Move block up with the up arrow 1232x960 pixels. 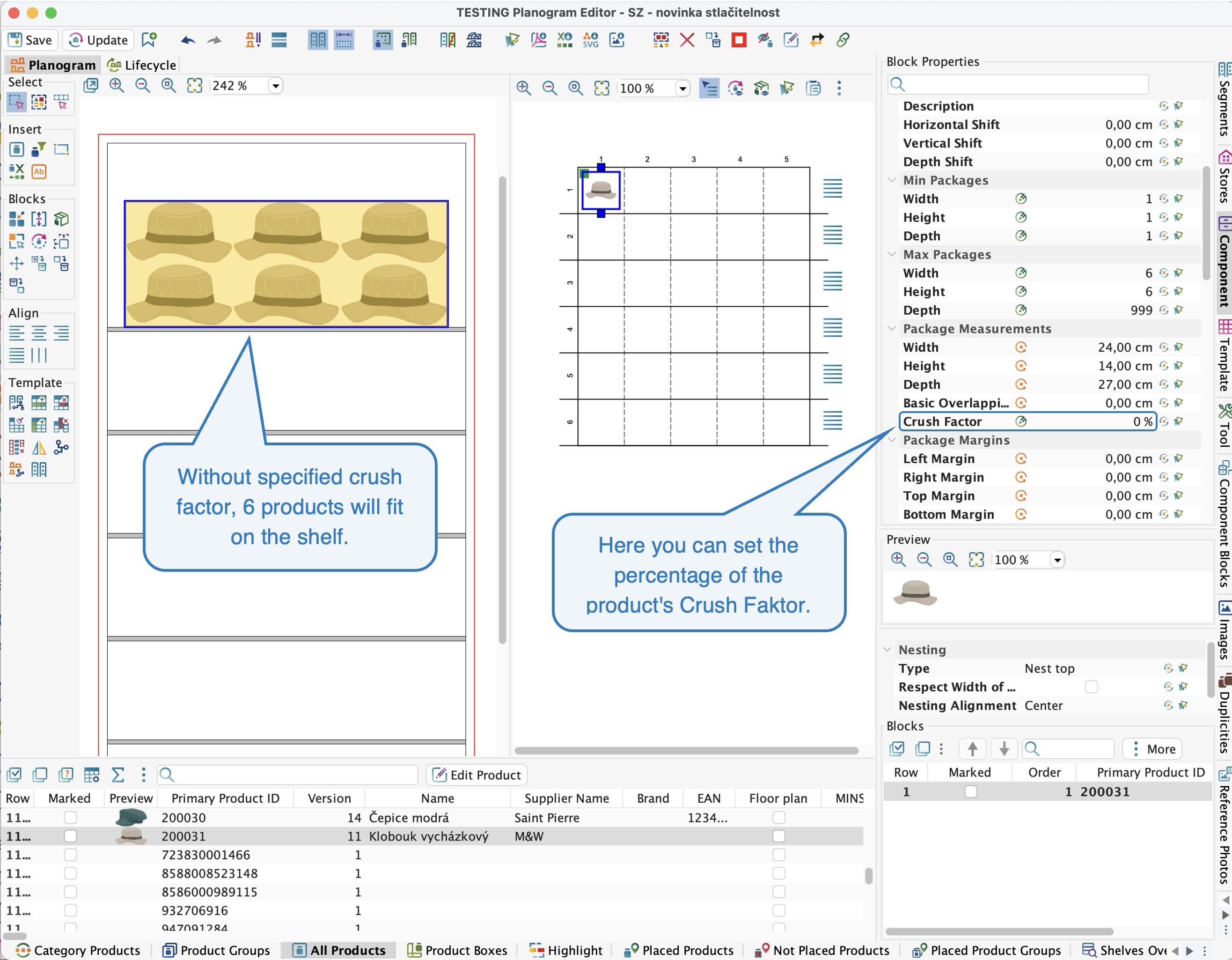point(972,749)
